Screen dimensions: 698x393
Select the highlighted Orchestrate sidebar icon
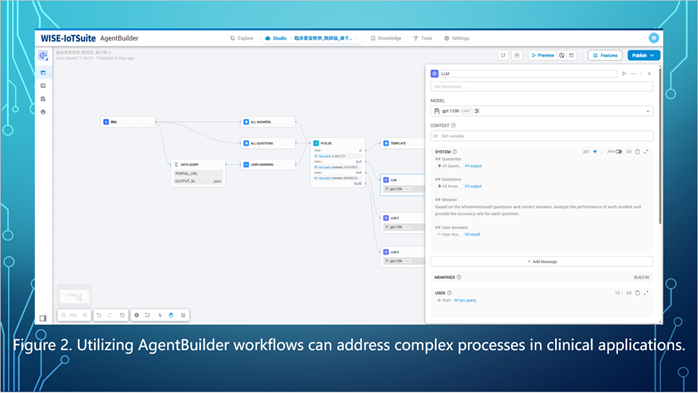coord(43,73)
